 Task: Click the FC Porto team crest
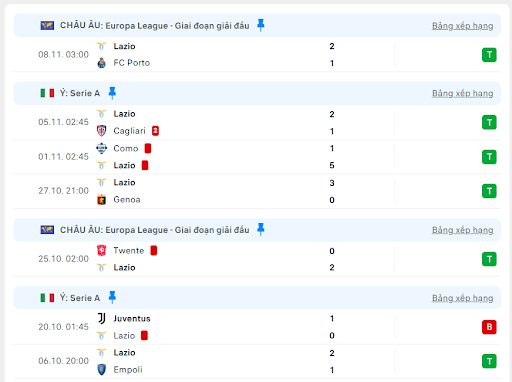click(x=102, y=63)
